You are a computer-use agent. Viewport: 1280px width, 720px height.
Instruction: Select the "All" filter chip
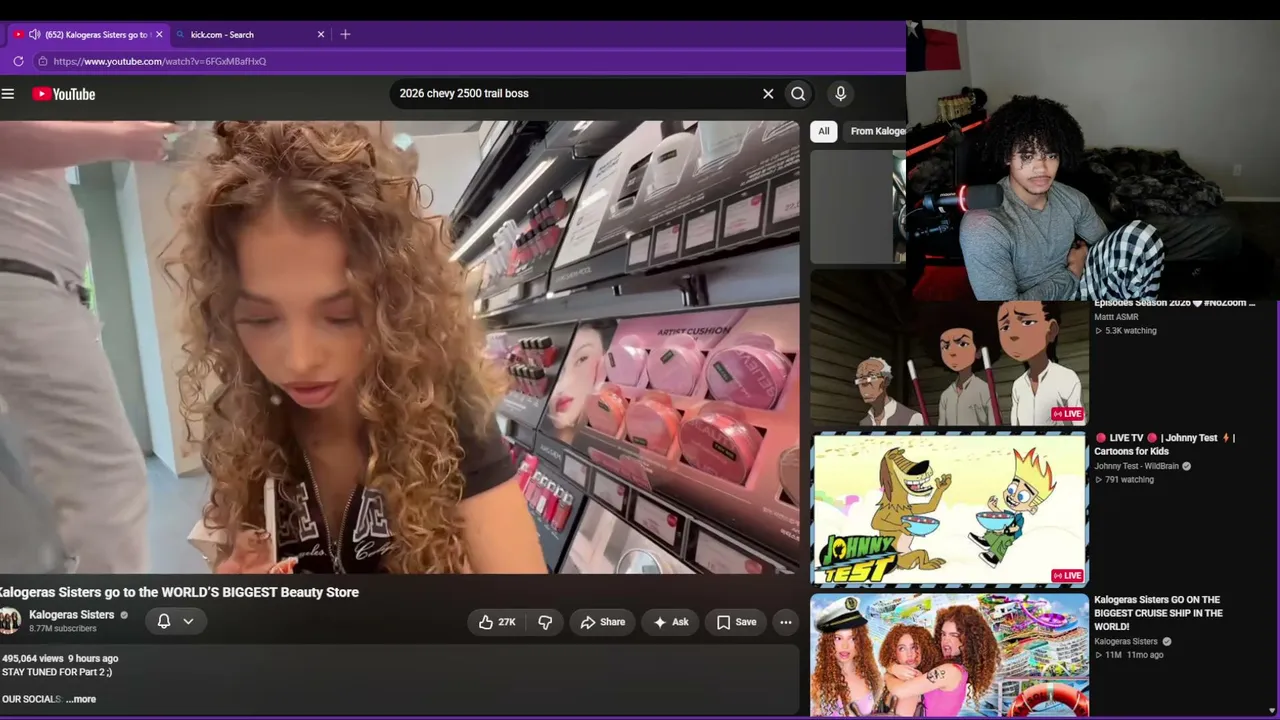pyautogui.click(x=824, y=131)
